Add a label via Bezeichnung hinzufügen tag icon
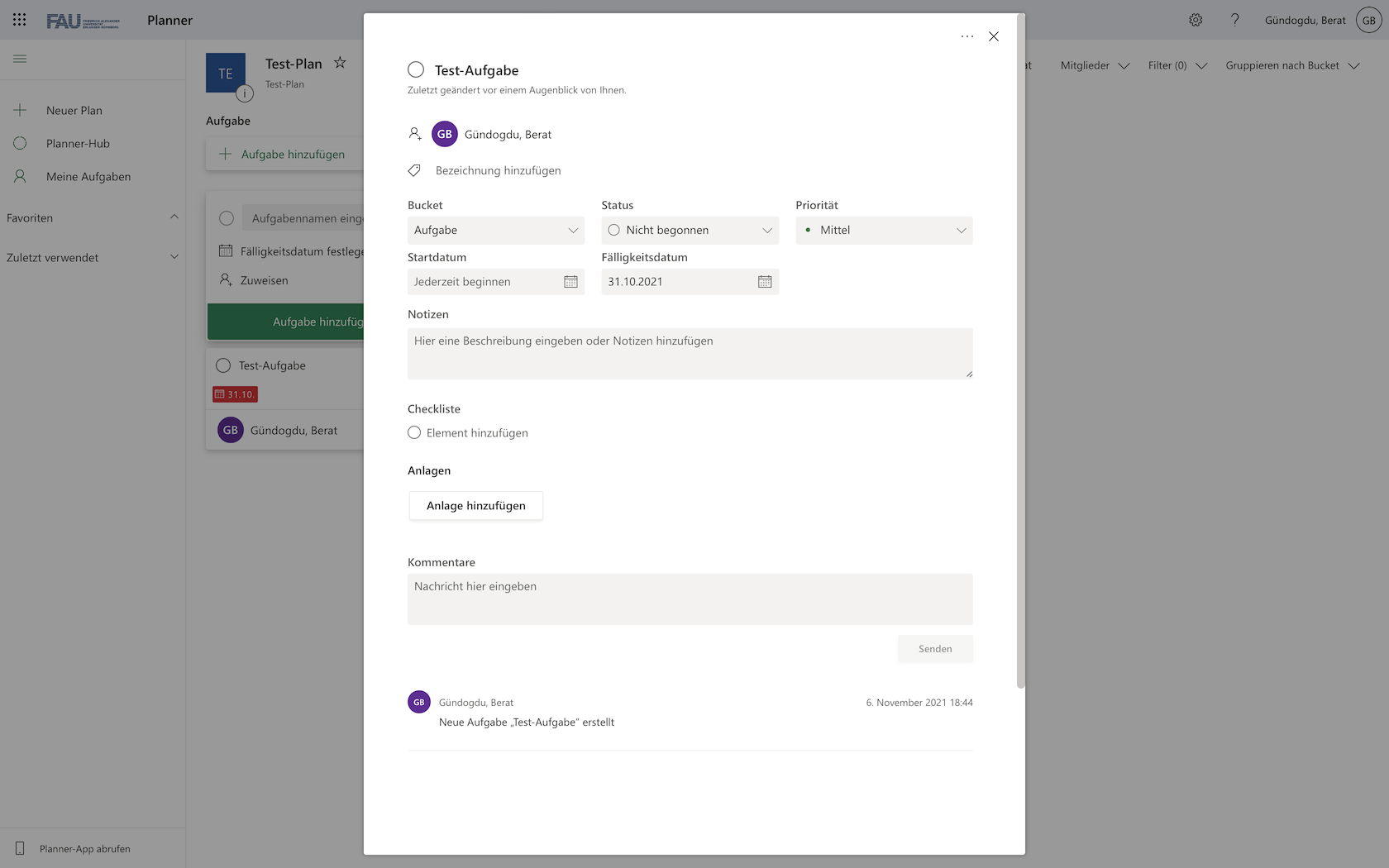This screenshot has height=868, width=1389. tap(415, 170)
